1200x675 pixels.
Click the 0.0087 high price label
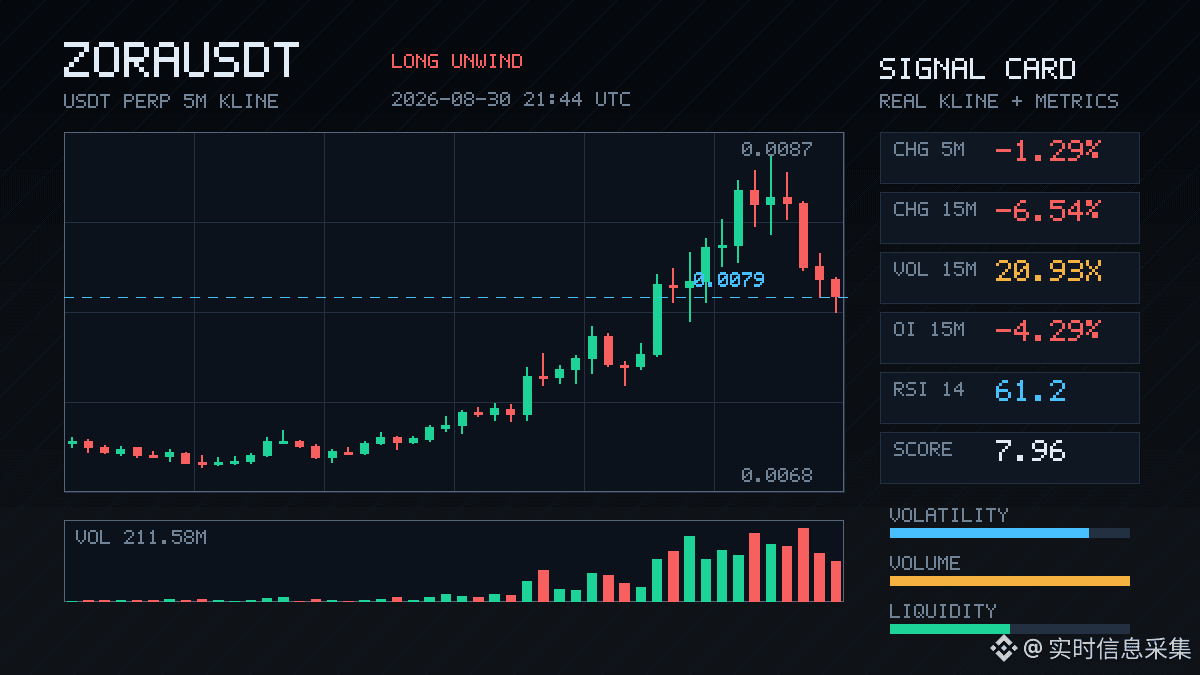[777, 149]
